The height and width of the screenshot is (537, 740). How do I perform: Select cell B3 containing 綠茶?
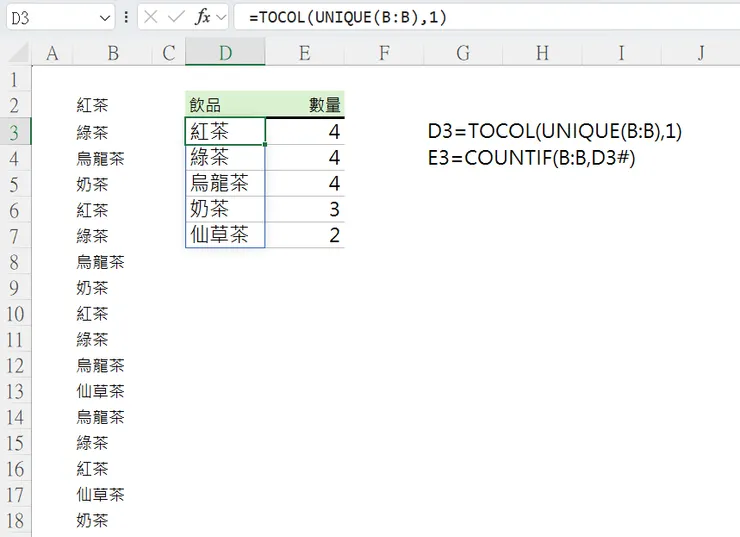click(112, 132)
